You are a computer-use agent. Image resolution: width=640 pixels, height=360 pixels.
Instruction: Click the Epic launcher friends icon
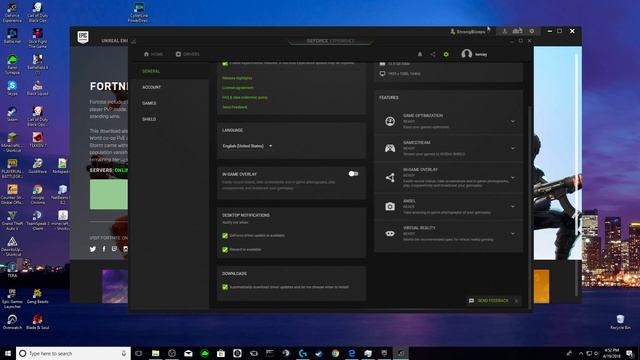coord(518,31)
